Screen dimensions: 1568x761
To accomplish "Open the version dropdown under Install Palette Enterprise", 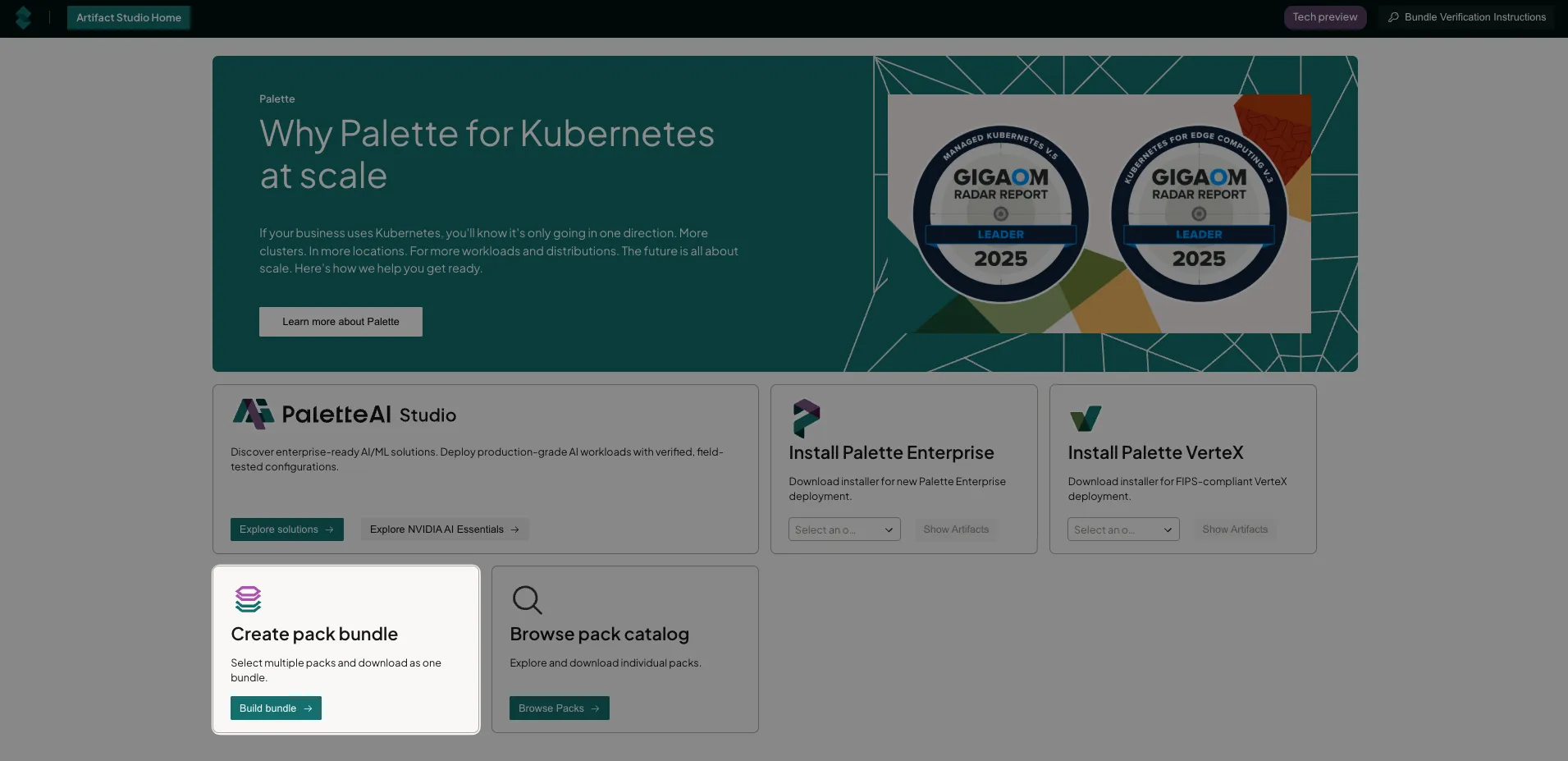I will (x=843, y=529).
